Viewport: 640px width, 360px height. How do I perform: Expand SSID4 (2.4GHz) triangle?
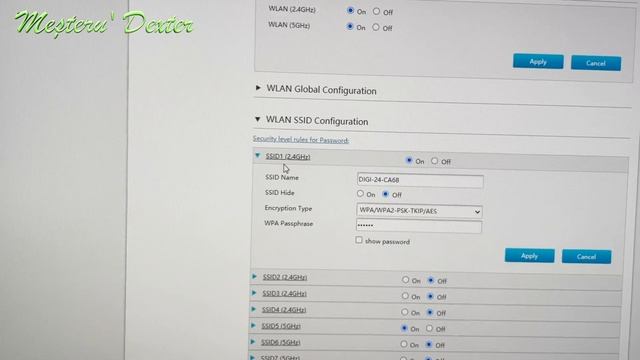254,309
